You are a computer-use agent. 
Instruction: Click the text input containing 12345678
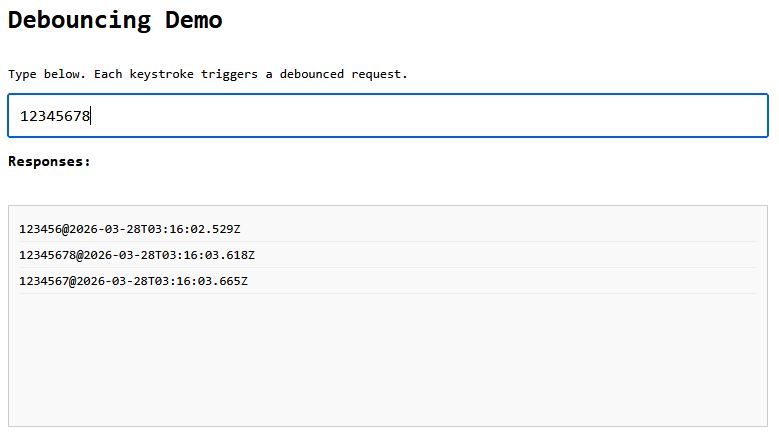(x=387, y=116)
